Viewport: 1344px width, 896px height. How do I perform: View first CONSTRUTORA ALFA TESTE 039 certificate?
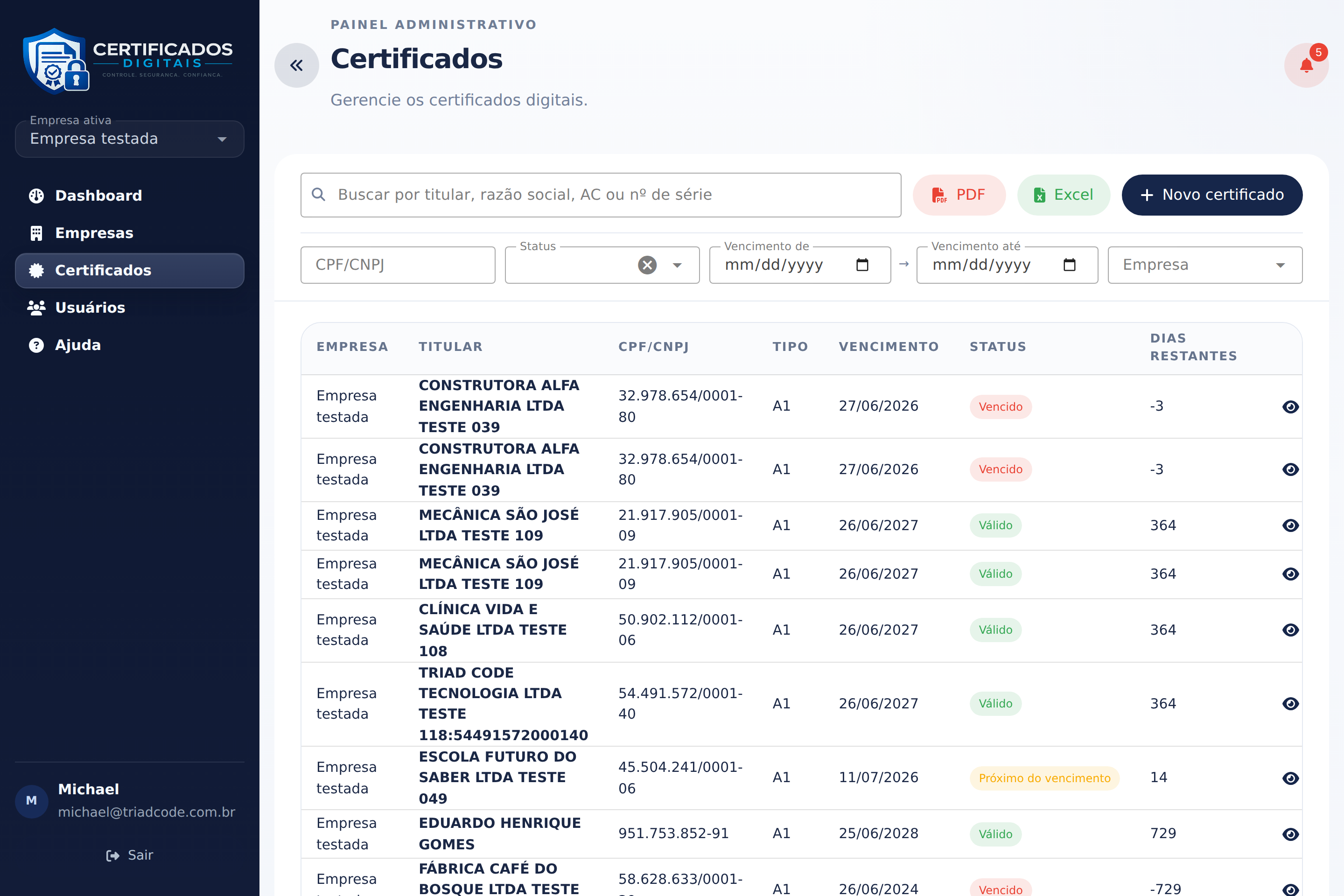click(1290, 407)
